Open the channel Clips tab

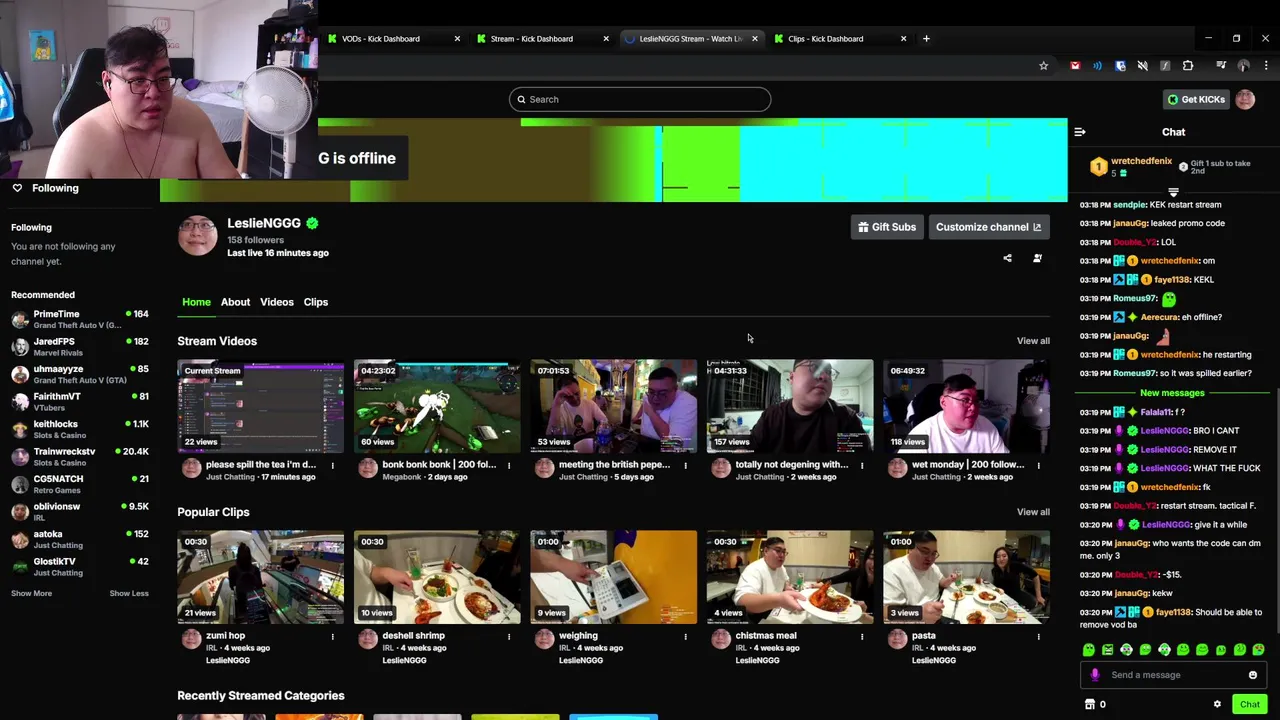pos(316,302)
